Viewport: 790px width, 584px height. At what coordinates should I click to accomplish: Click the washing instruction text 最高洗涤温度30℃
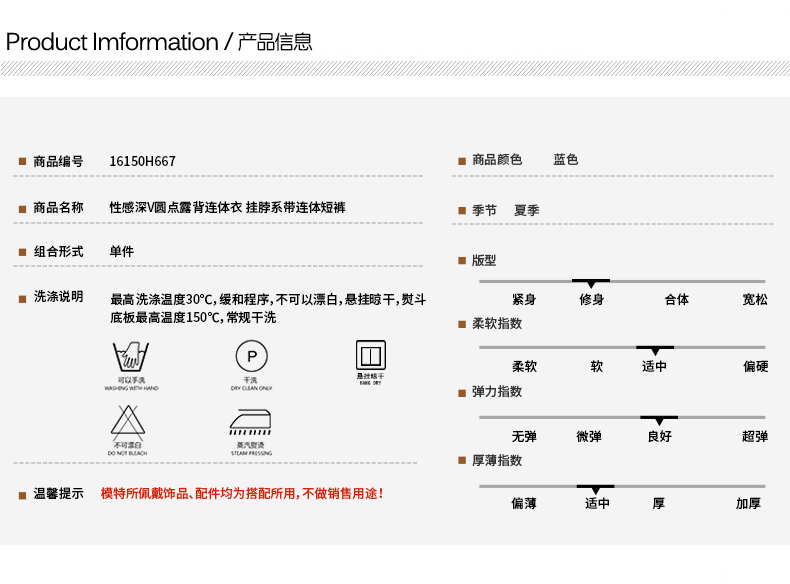(x=163, y=300)
